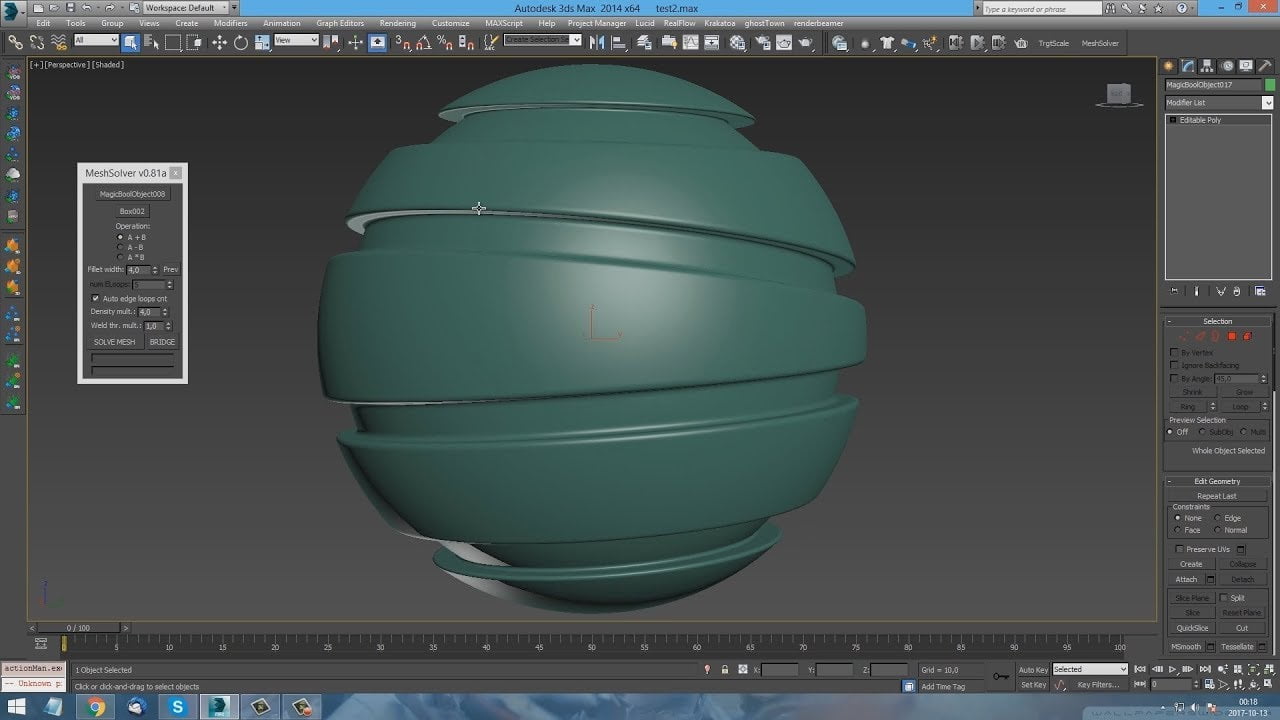Click the Rendered Frame Window icon

[784, 42]
